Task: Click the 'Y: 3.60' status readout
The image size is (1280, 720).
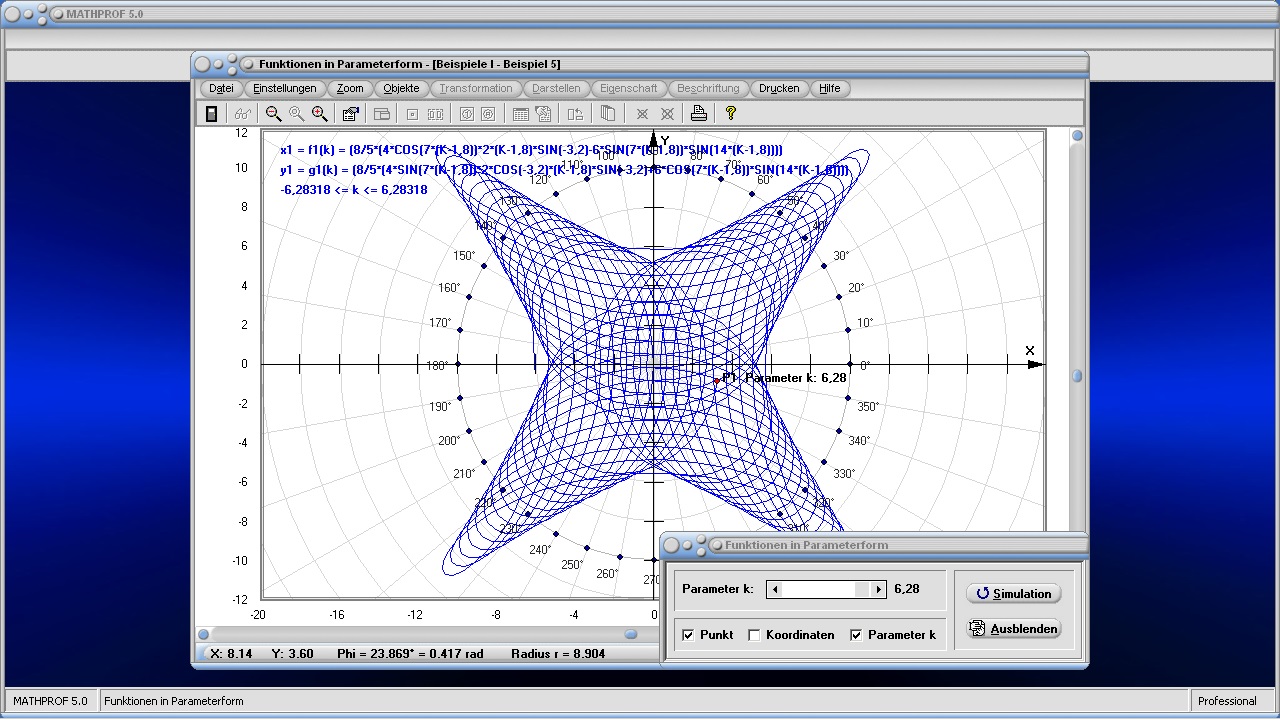Action: pos(292,654)
